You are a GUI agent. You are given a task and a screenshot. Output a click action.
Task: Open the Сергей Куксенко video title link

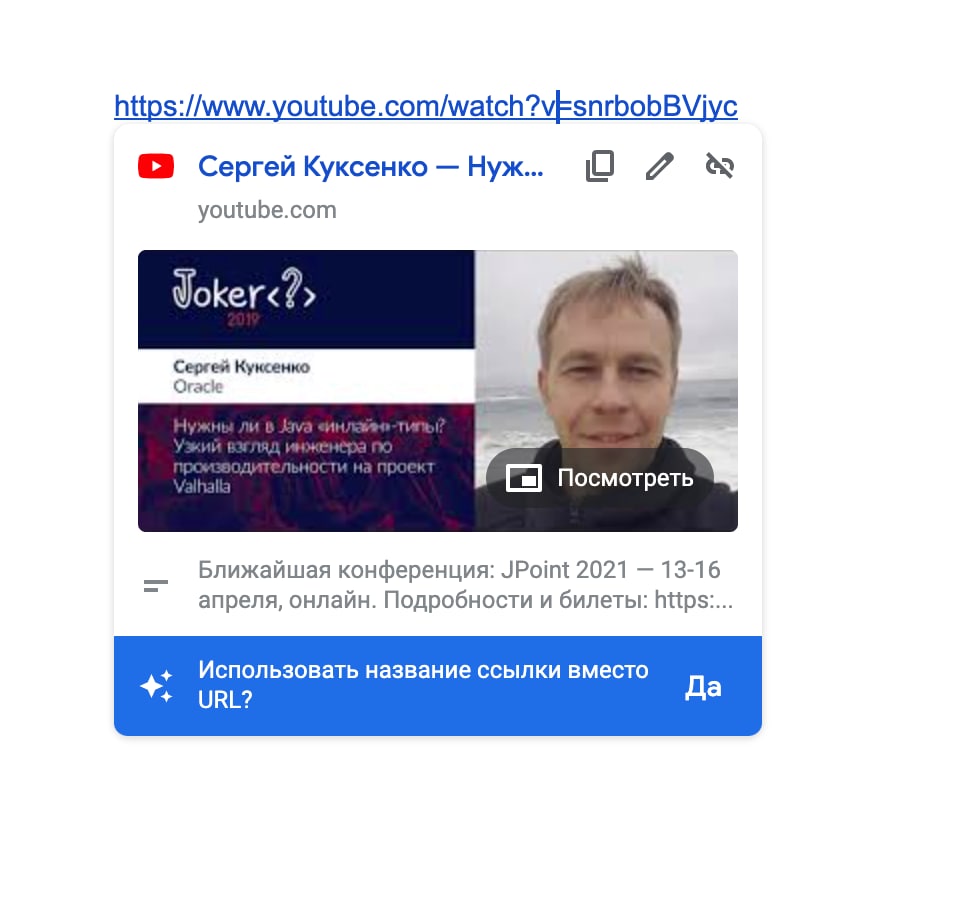click(371, 166)
